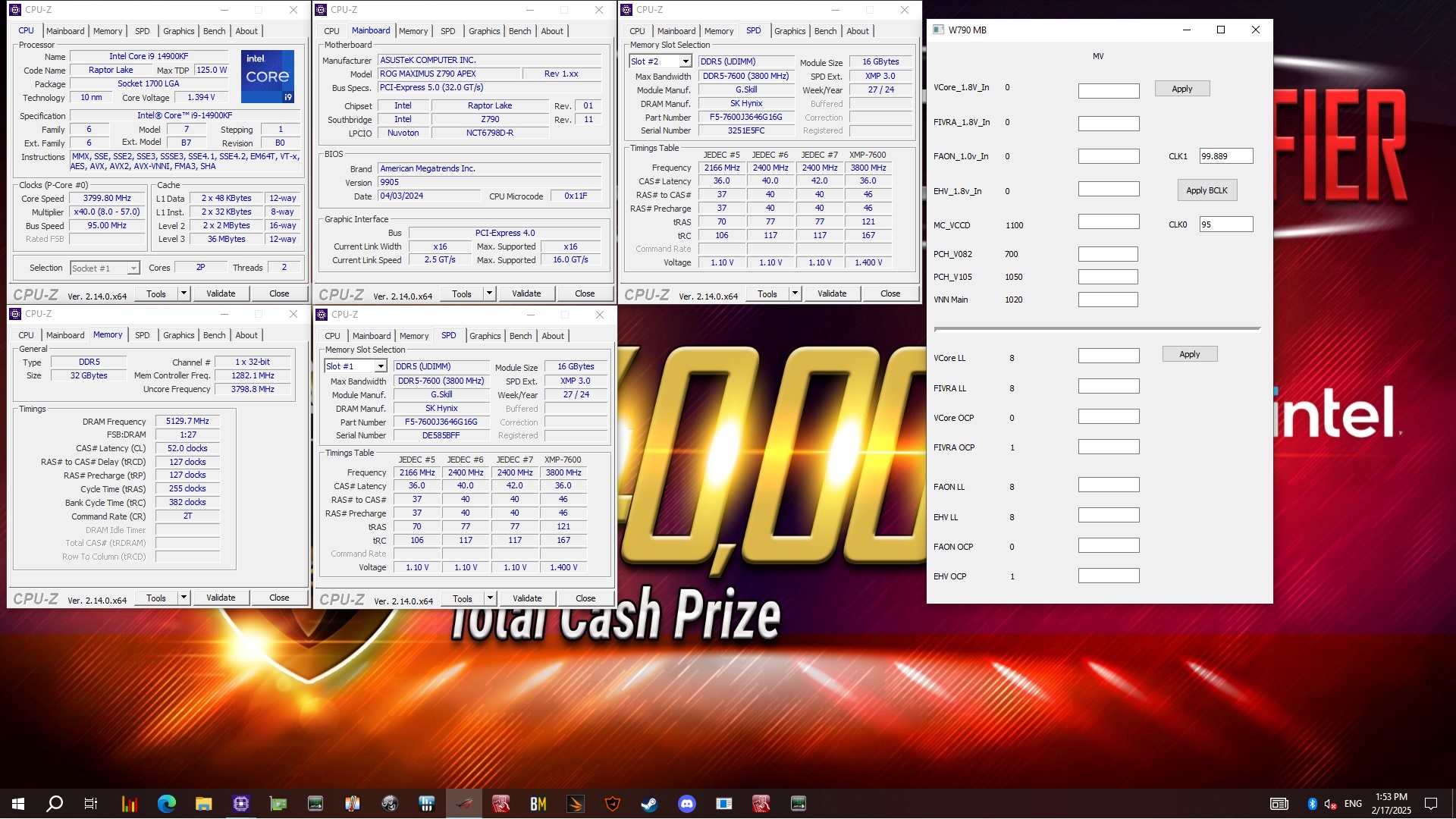Viewport: 1456px width, 819px height.
Task: Click Close in the Slot #1 SPD window
Action: 585,598
